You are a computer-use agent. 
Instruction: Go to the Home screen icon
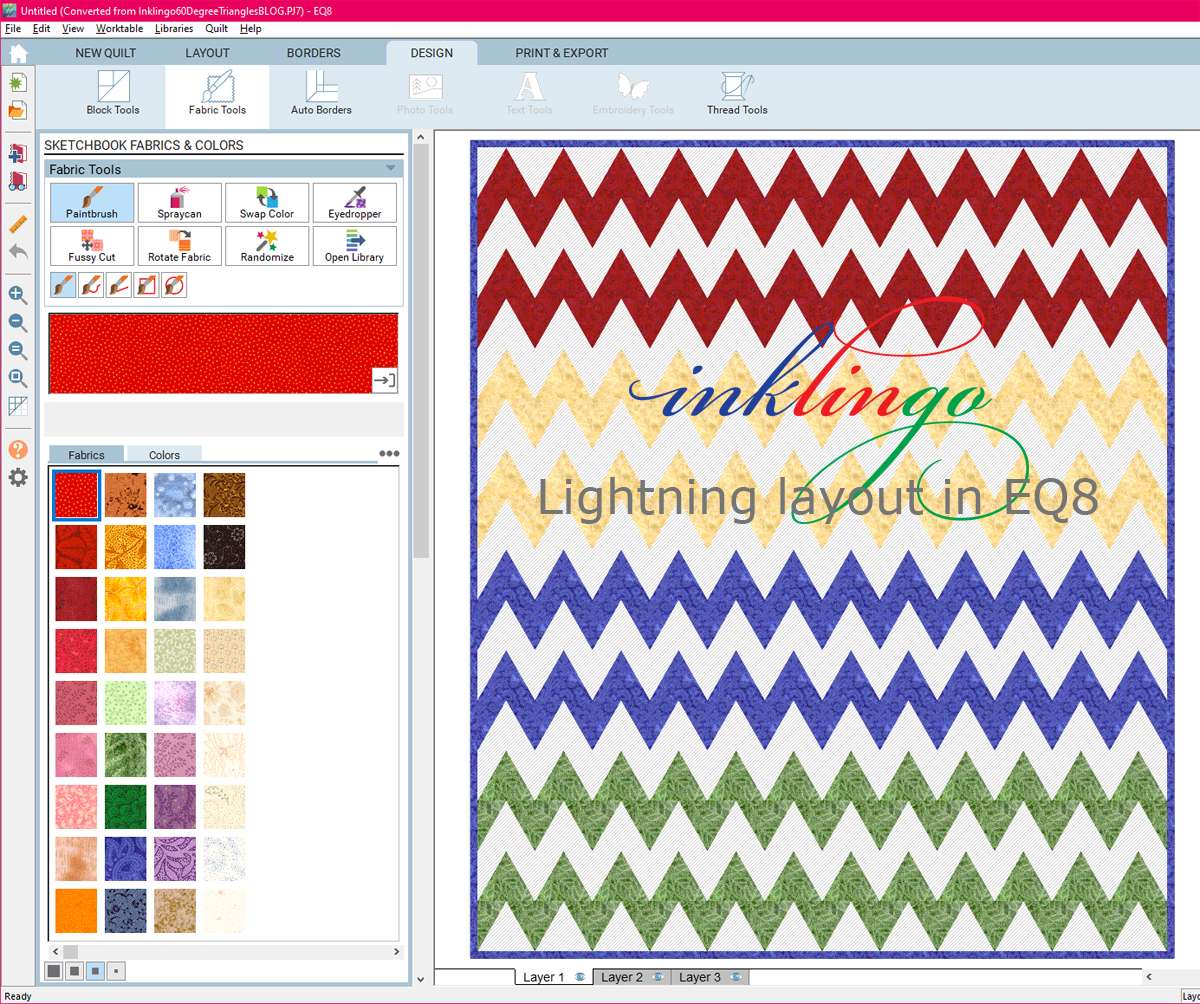(x=18, y=53)
